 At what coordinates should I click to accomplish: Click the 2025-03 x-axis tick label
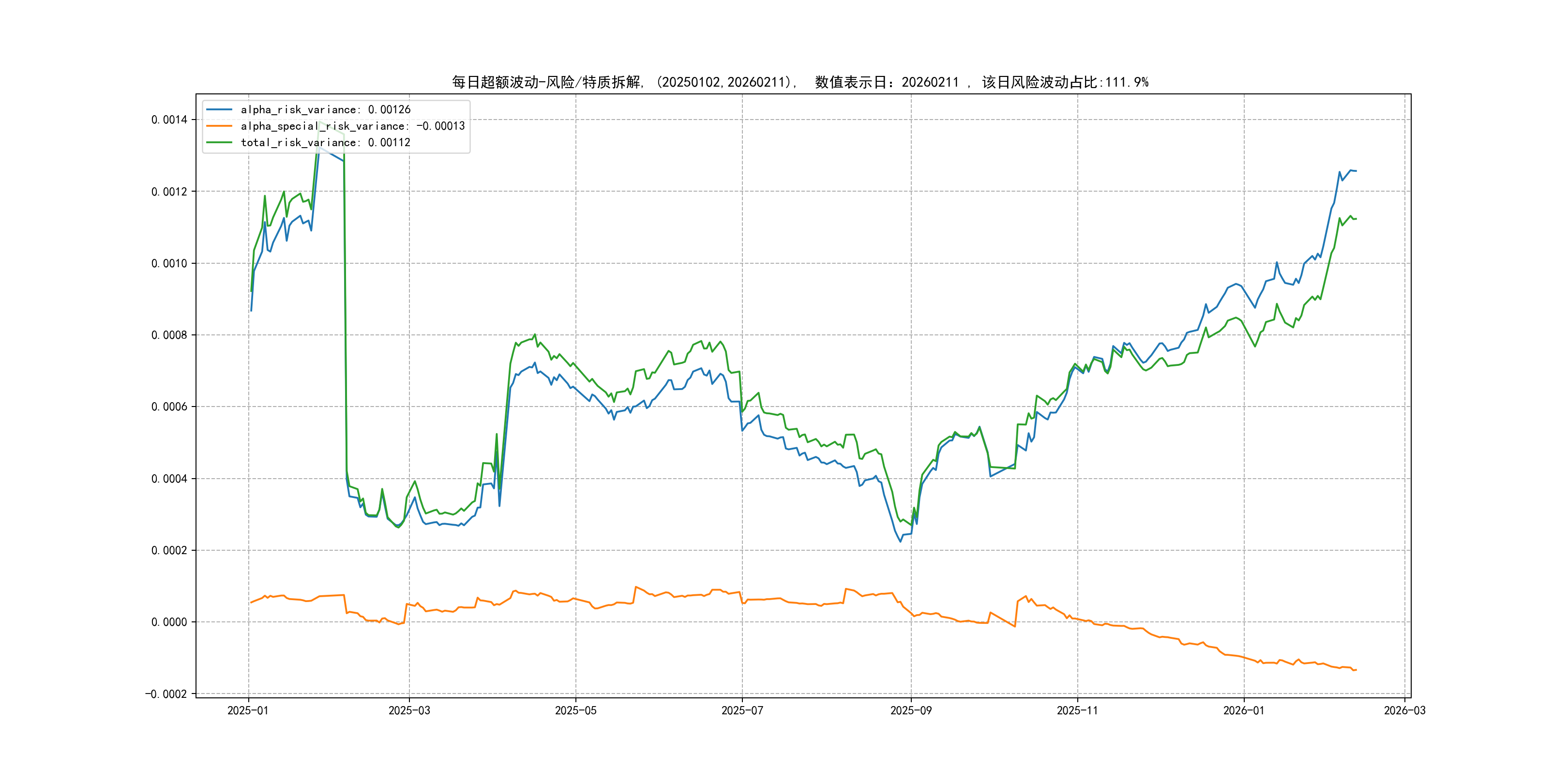click(409, 710)
